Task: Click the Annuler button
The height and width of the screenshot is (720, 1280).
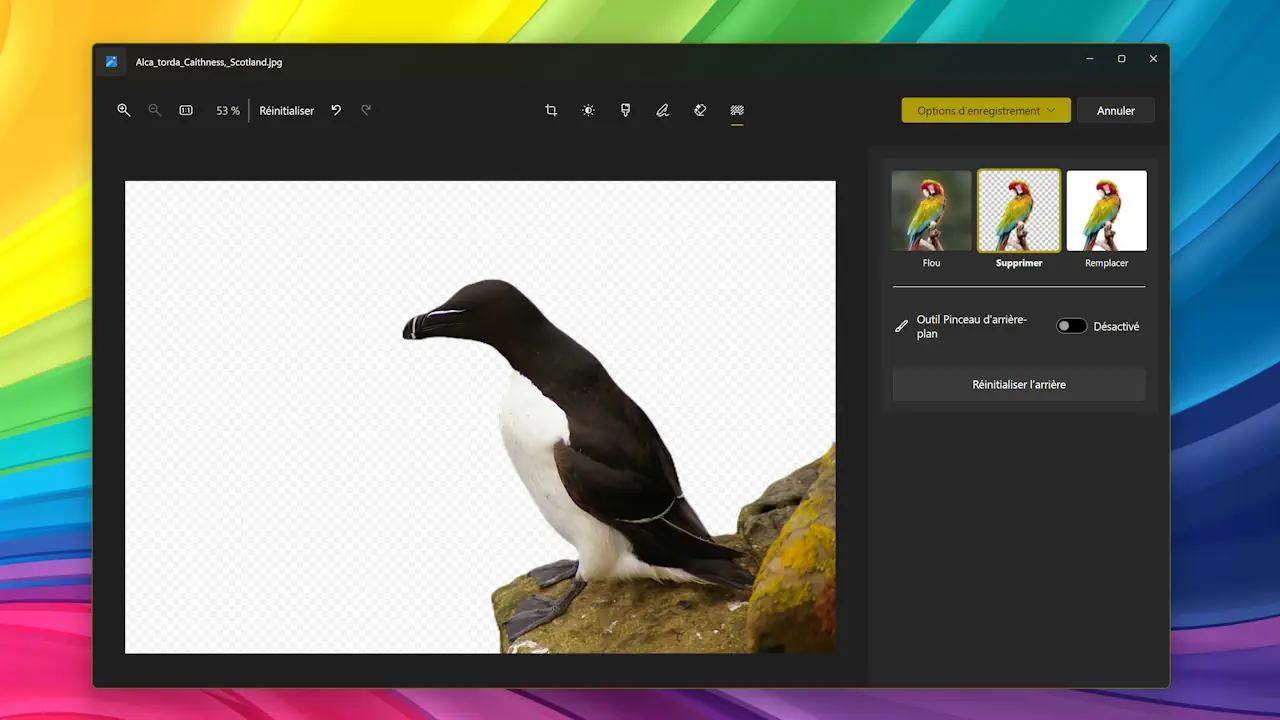Action: click(x=1115, y=110)
